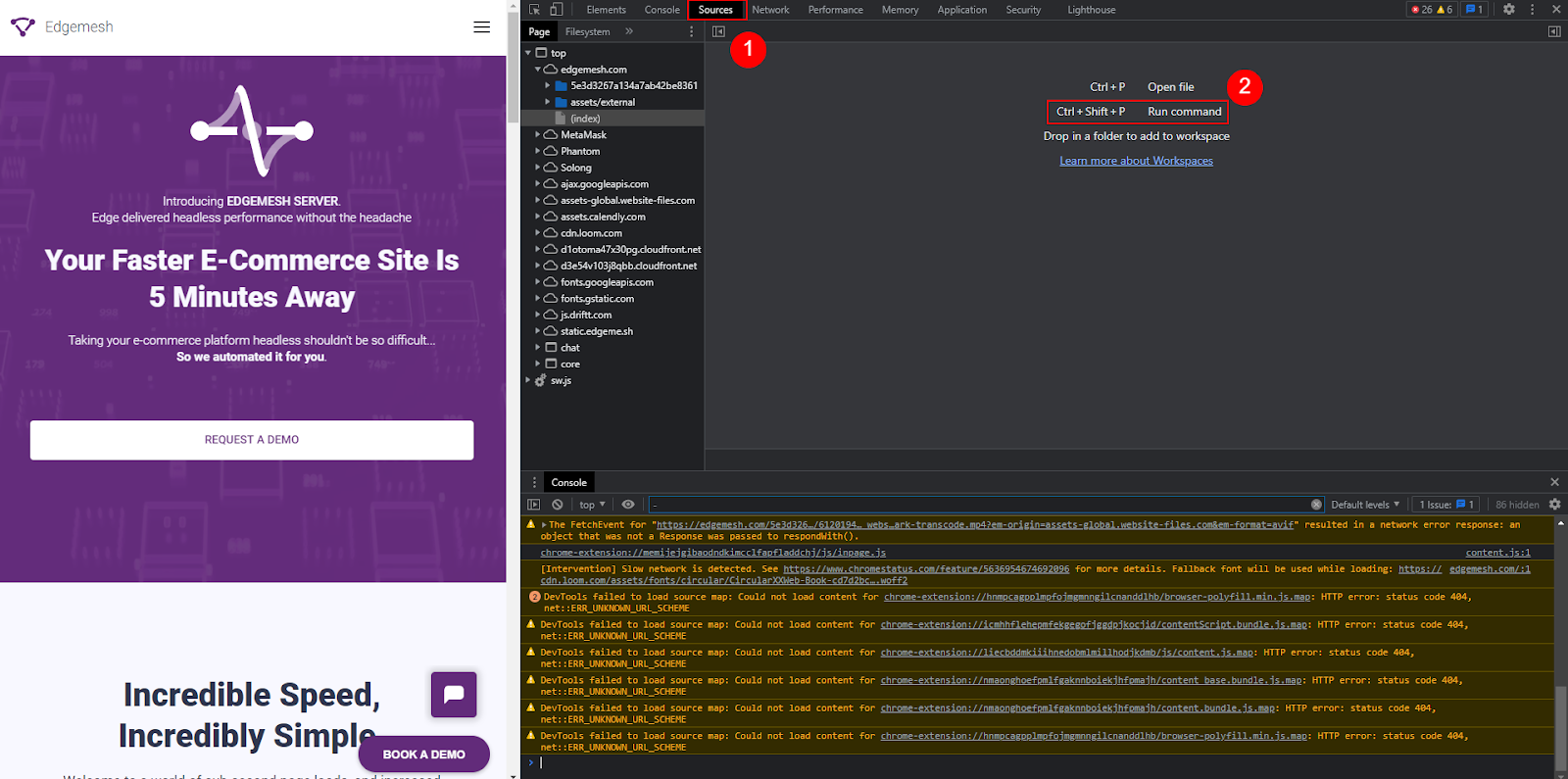Open the Edgemesh hamburger menu

pyautogui.click(x=482, y=27)
